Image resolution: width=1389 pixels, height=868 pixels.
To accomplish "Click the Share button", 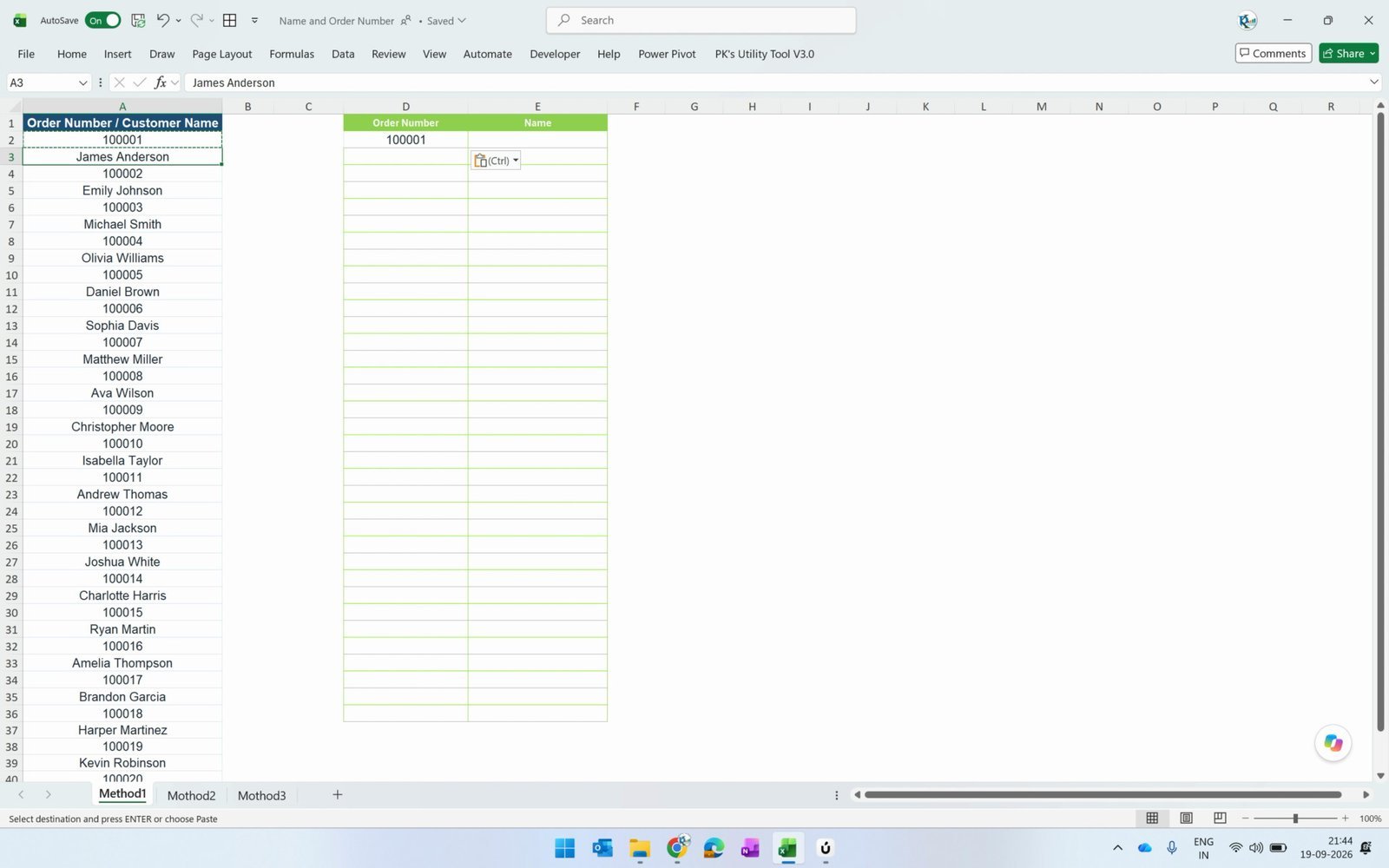I will [x=1342, y=53].
